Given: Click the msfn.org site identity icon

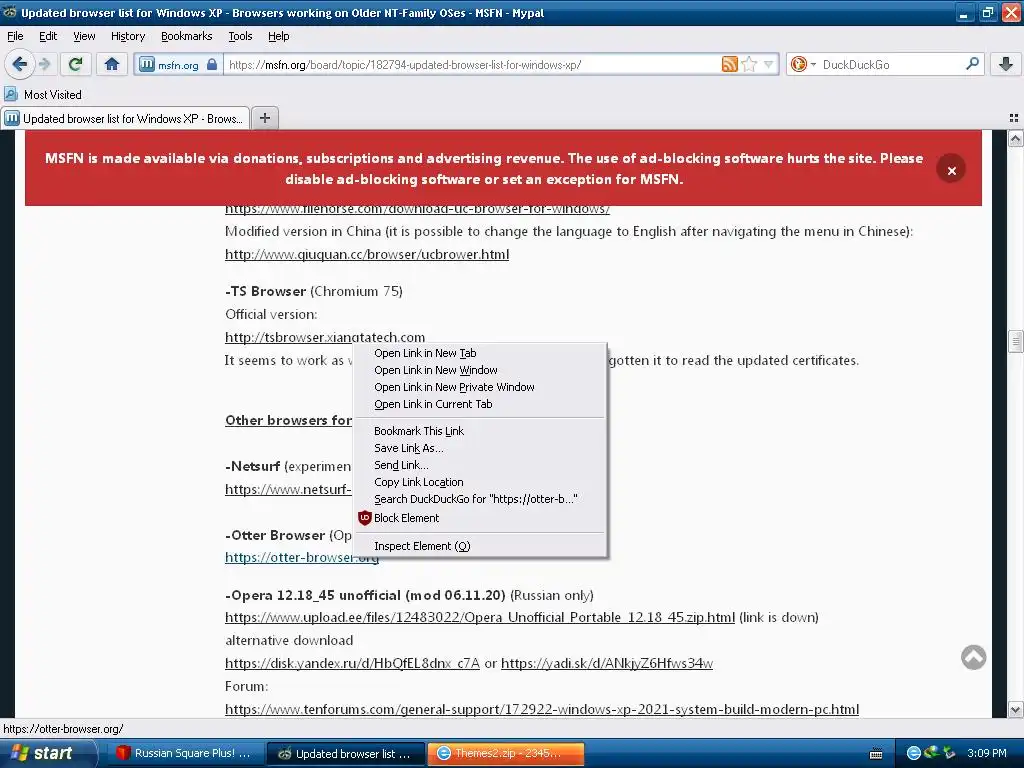Looking at the screenshot, I should [178, 65].
